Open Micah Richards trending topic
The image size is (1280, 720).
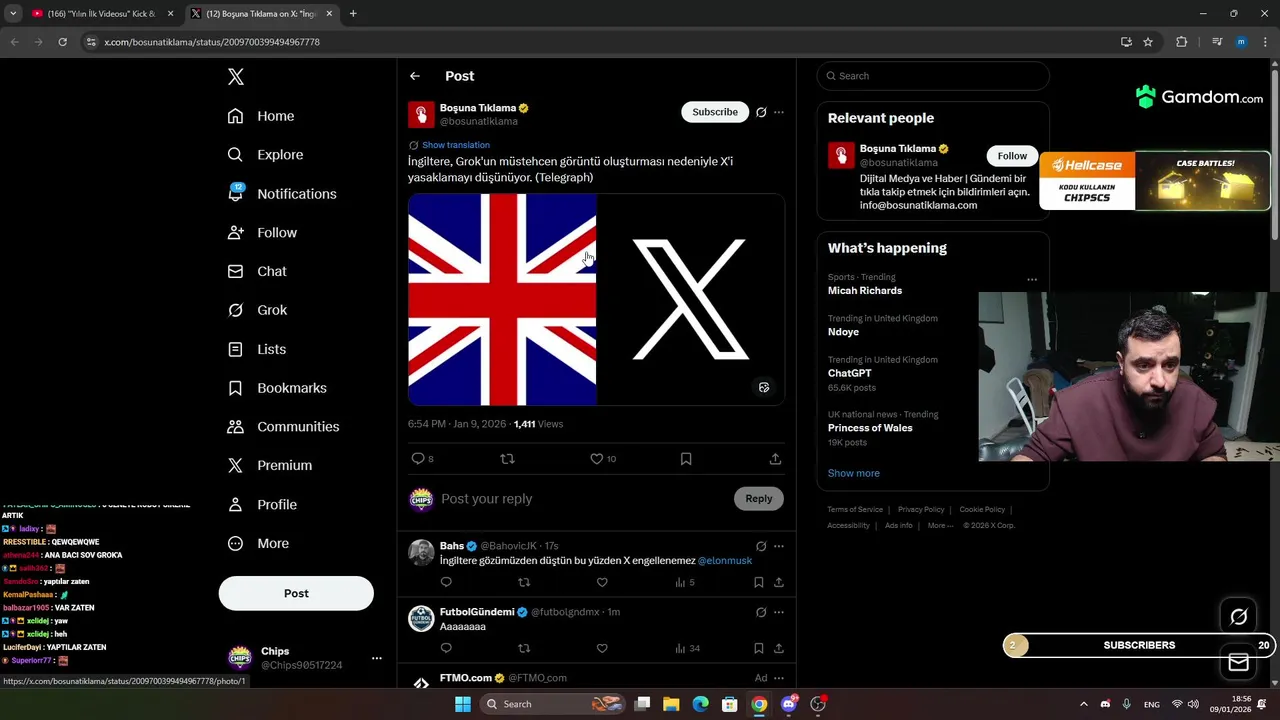click(x=865, y=290)
